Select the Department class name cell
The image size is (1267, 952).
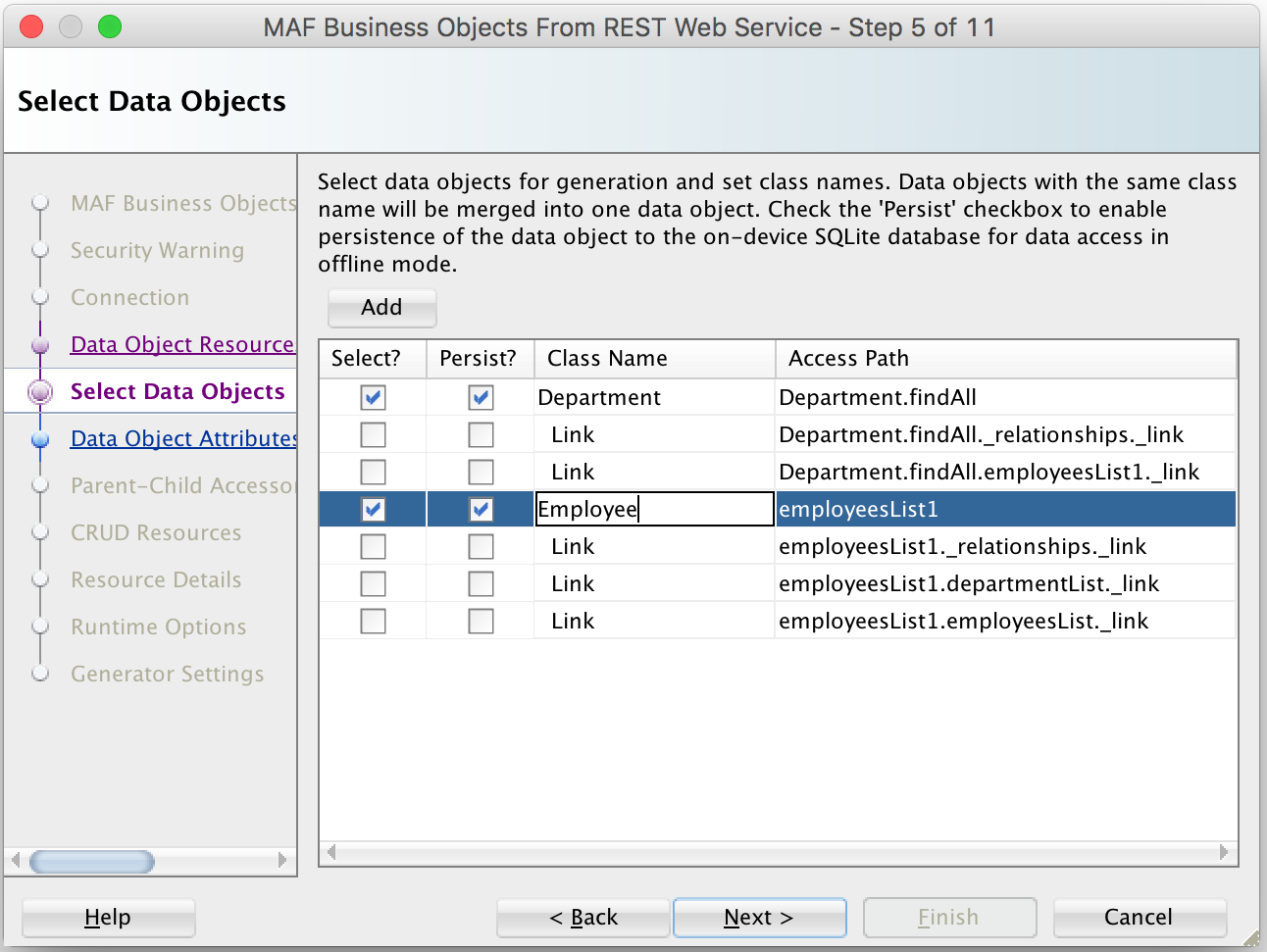[x=654, y=397]
